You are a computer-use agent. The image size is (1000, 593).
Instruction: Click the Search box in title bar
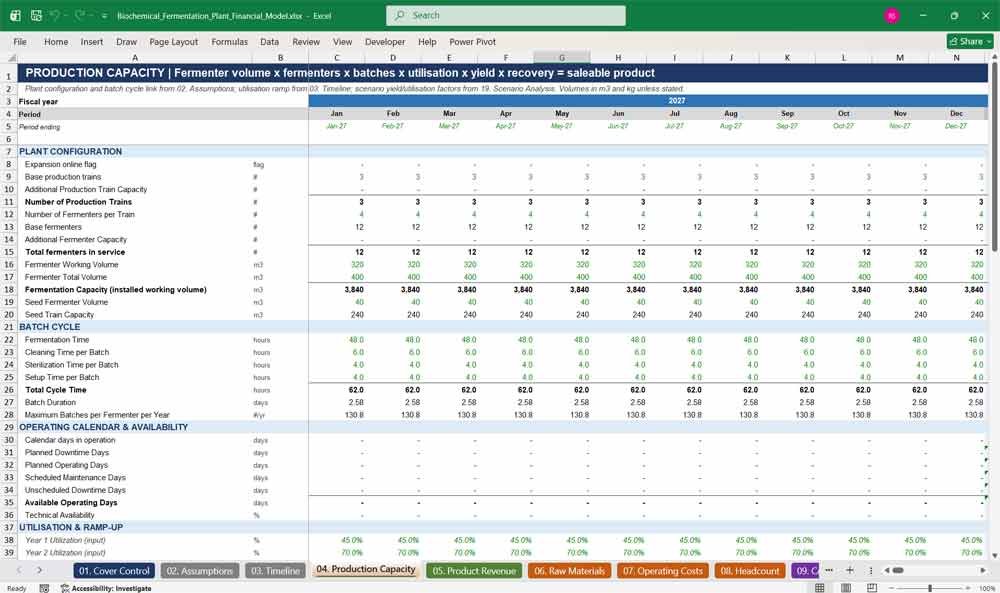point(506,15)
